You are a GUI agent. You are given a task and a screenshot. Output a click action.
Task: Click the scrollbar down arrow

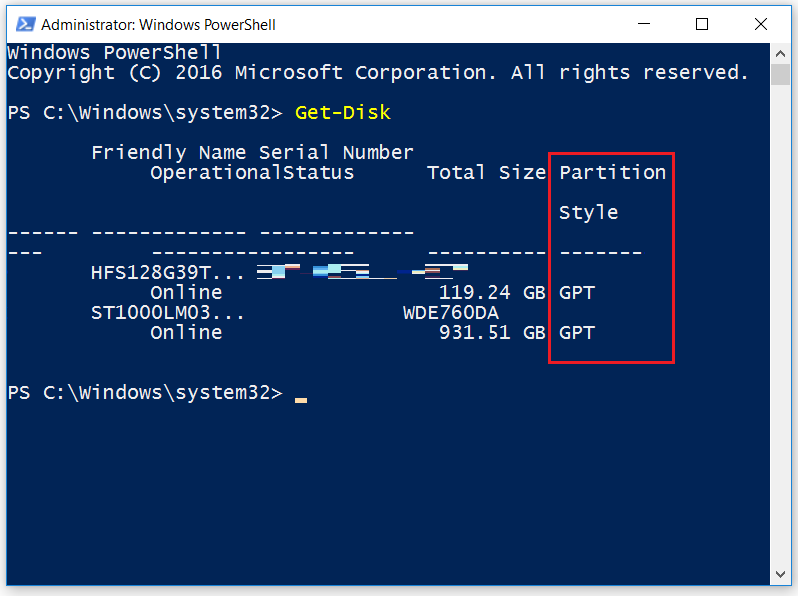coord(780,574)
